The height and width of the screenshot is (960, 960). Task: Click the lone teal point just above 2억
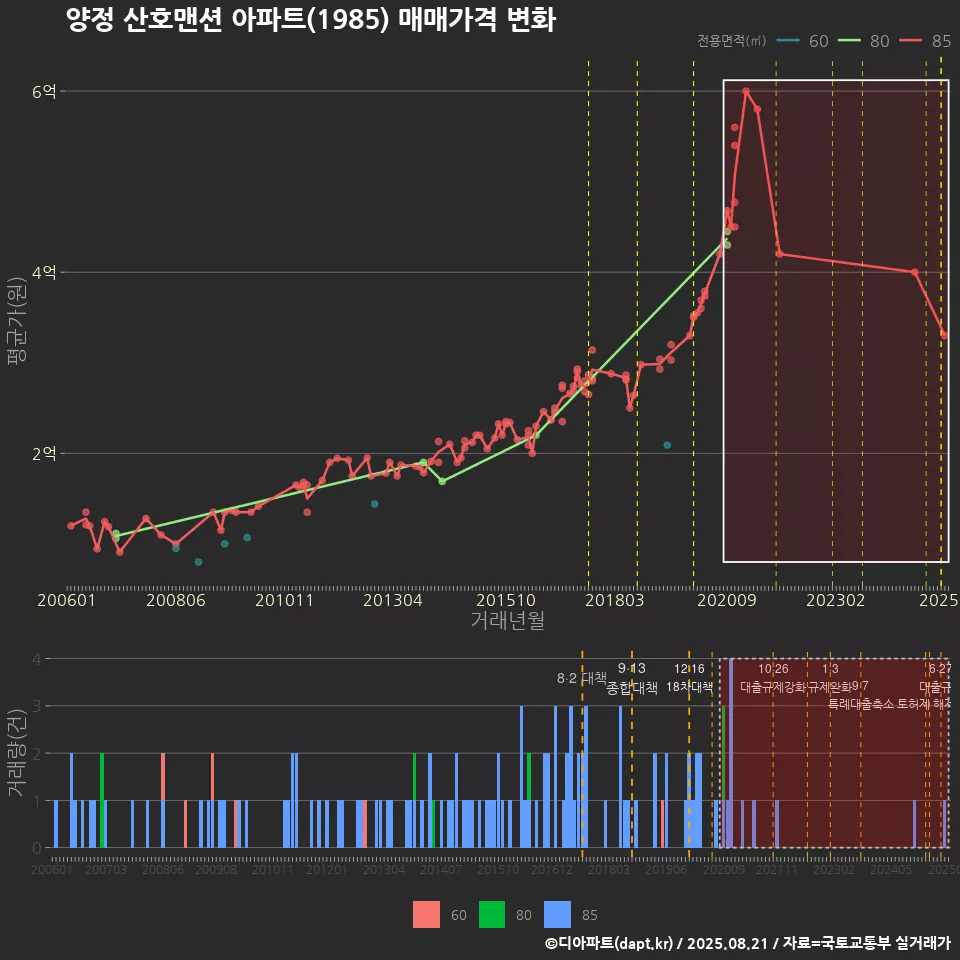pos(667,445)
